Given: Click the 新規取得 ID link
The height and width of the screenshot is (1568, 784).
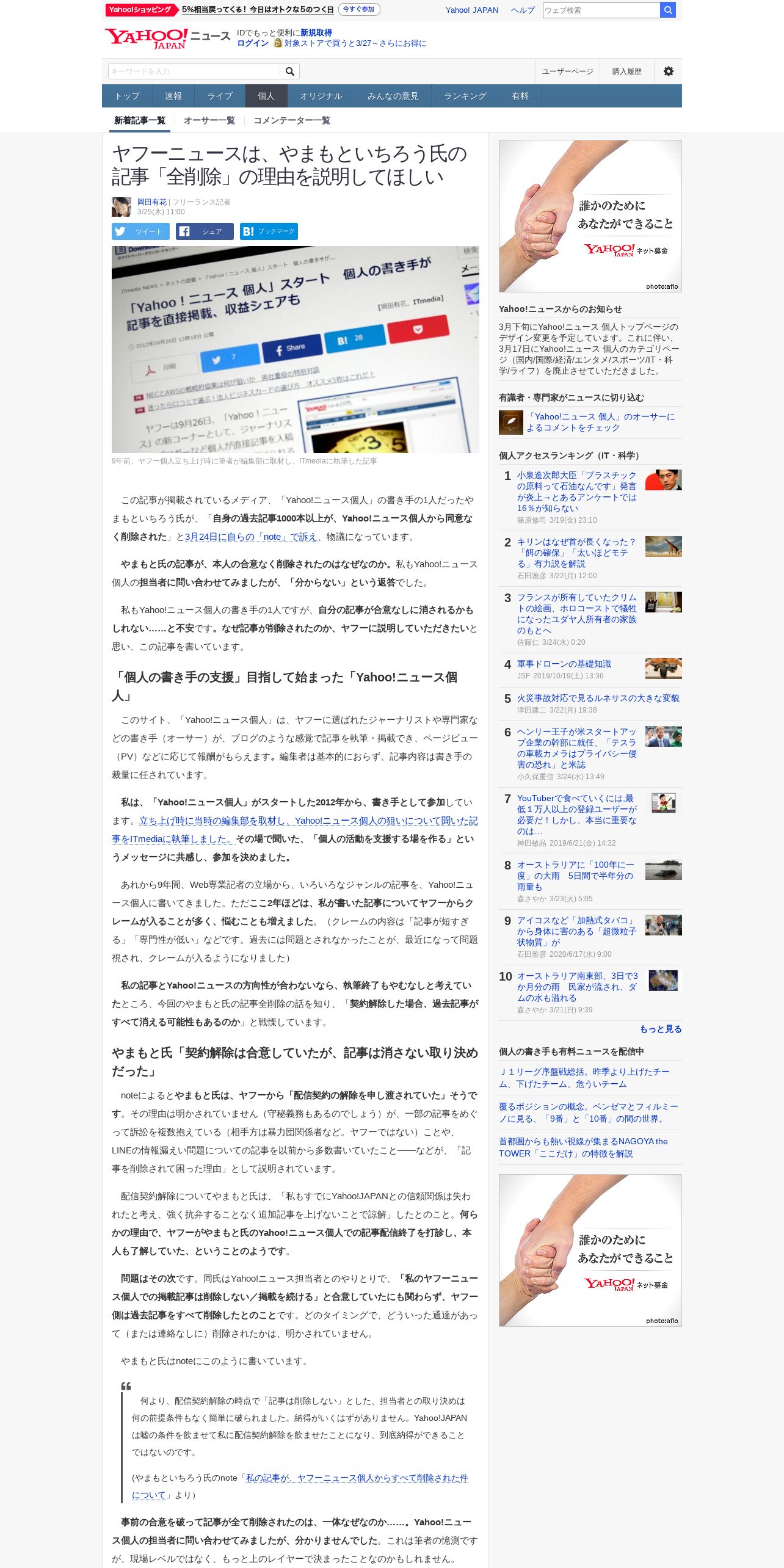Looking at the screenshot, I should tap(316, 33).
